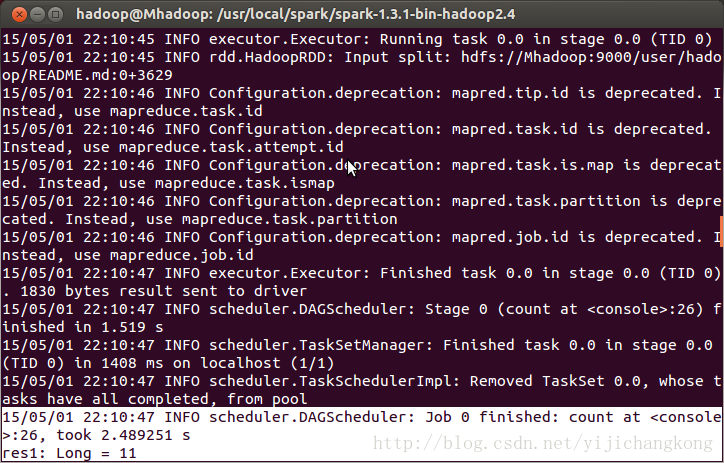
Task: Click the "mapreduce.task.ismap" text
Action: click(x=245, y=183)
